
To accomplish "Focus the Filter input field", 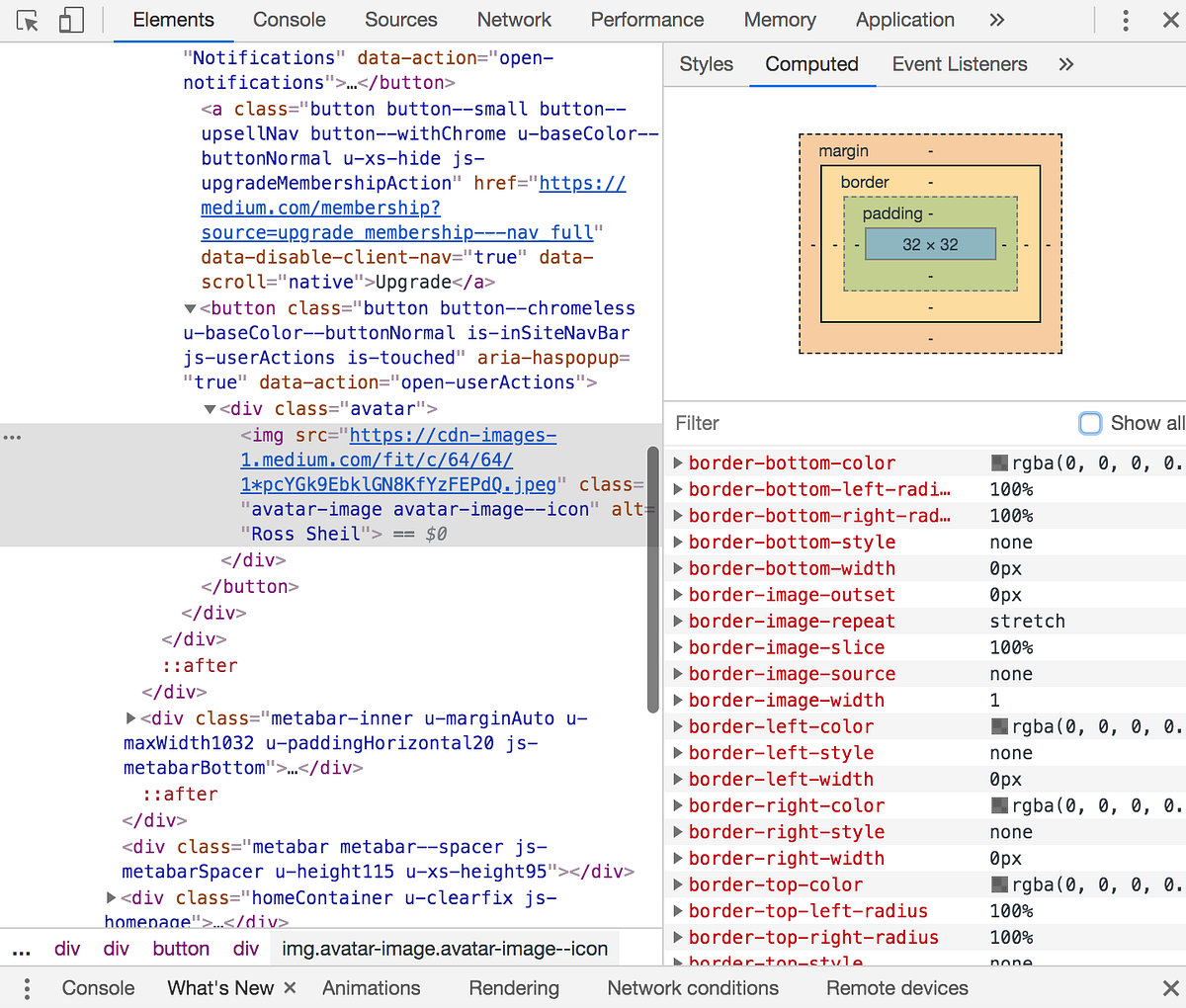I will 870,423.
